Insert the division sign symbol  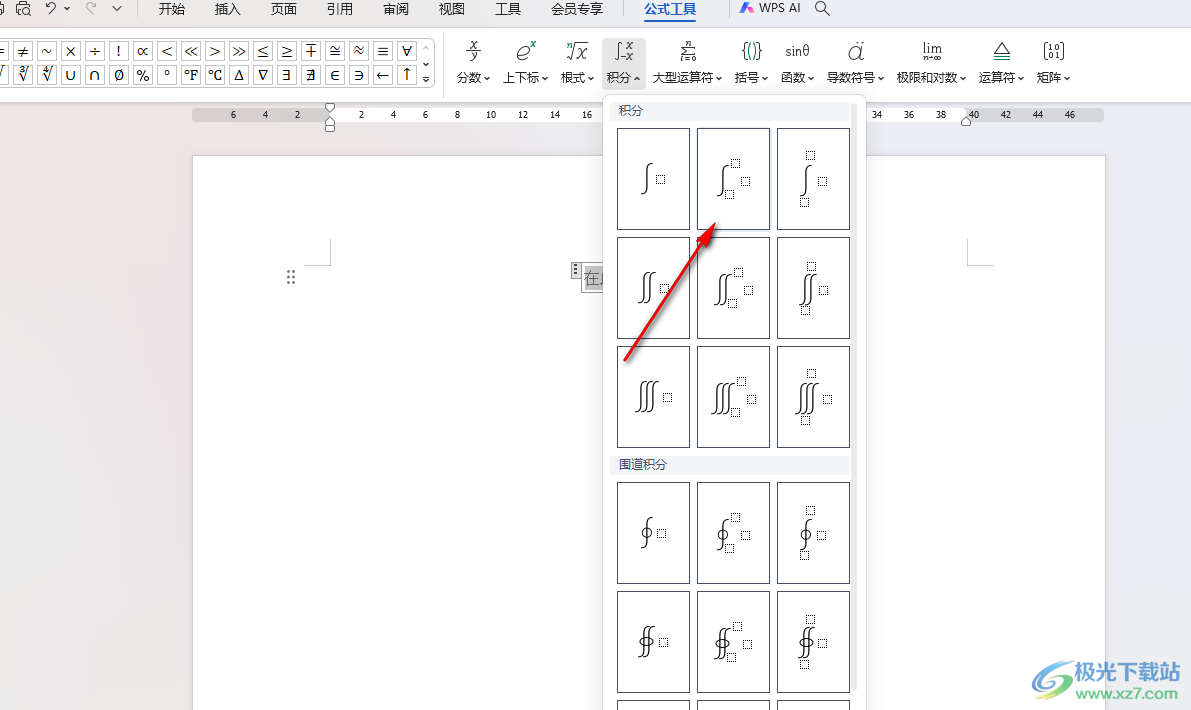click(95, 51)
